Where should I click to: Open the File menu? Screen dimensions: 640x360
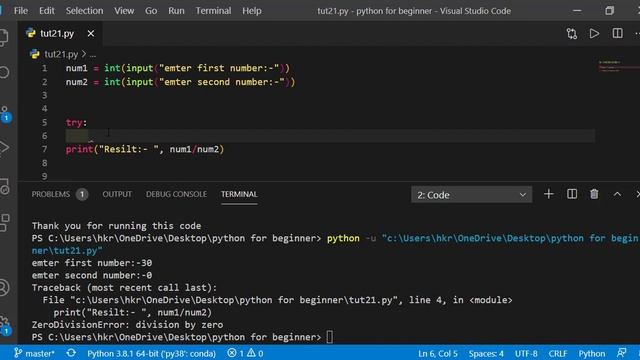[21, 11]
